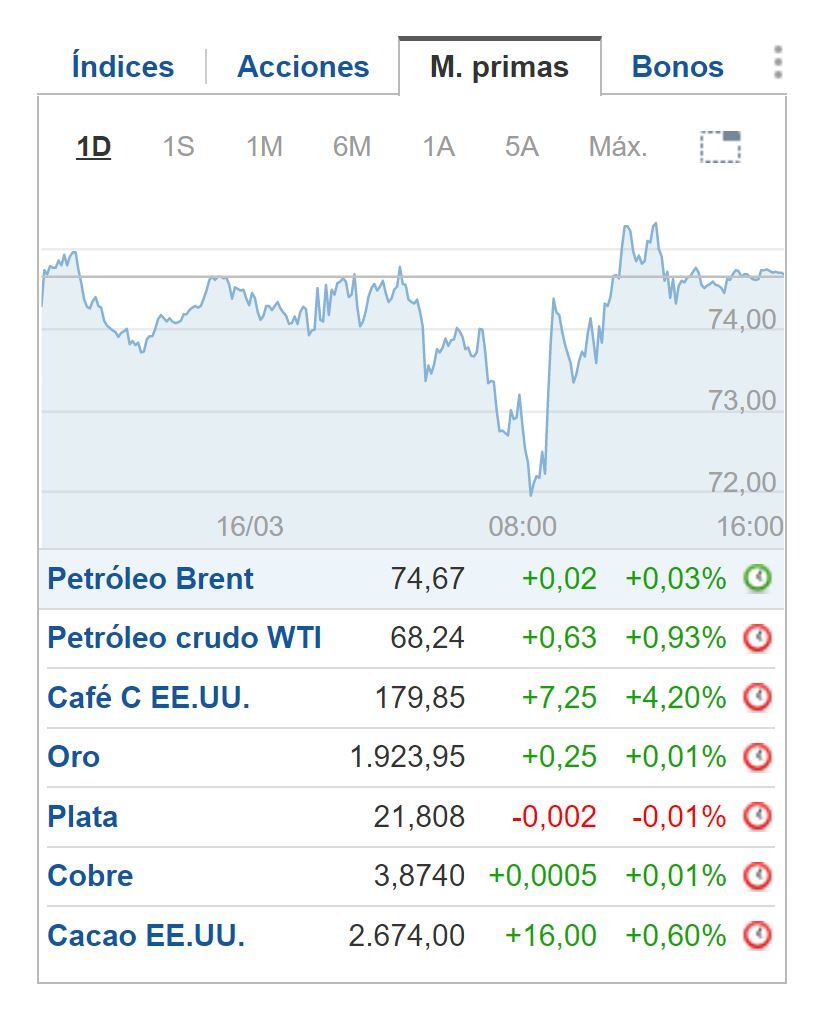Select the 6M chart period
Image resolution: width=818 pixels, height=1017 pixels.
(351, 146)
